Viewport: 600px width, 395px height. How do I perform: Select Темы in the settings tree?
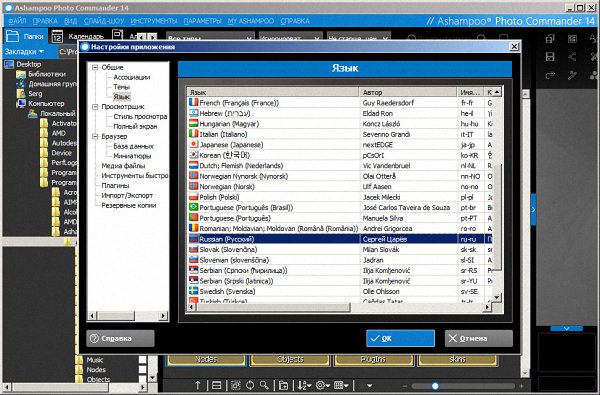point(121,87)
